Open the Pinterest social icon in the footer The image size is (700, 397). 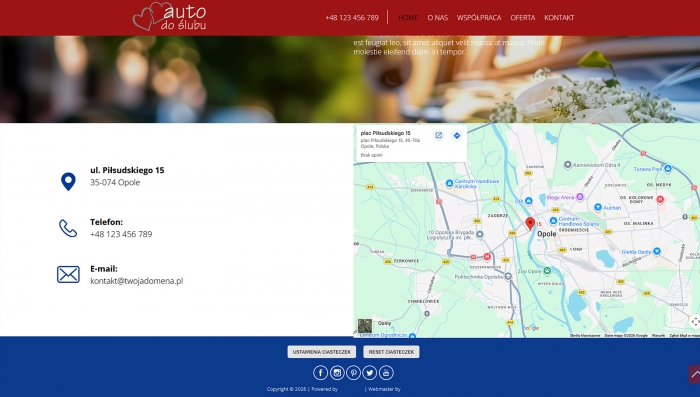(x=353, y=372)
